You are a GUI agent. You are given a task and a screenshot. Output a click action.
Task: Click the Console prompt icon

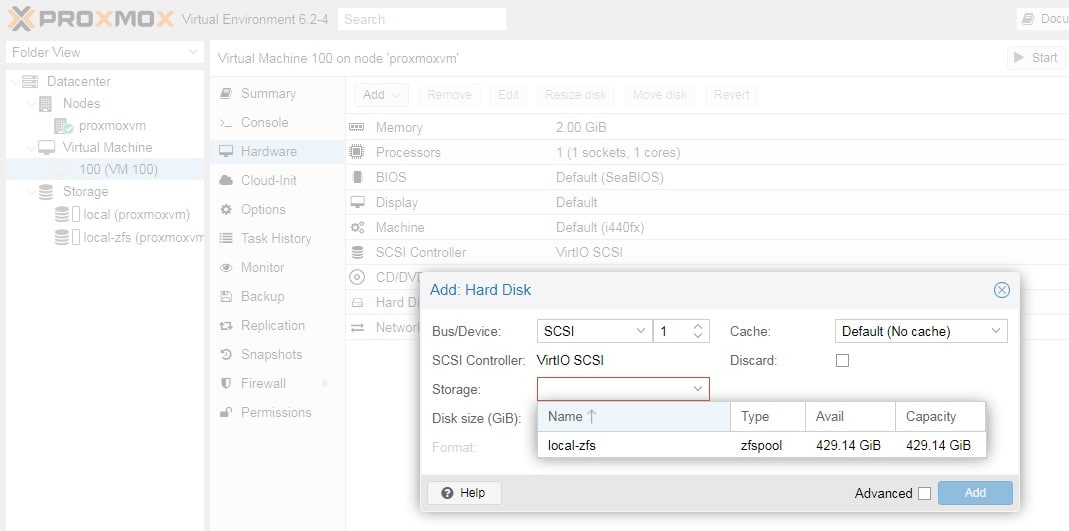tap(226, 123)
